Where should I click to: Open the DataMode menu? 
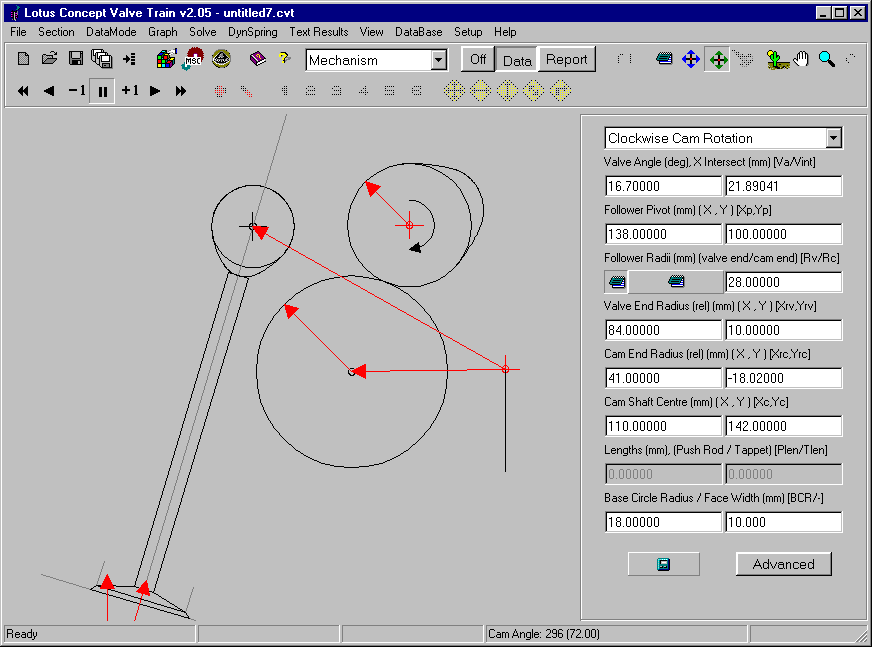click(x=111, y=32)
